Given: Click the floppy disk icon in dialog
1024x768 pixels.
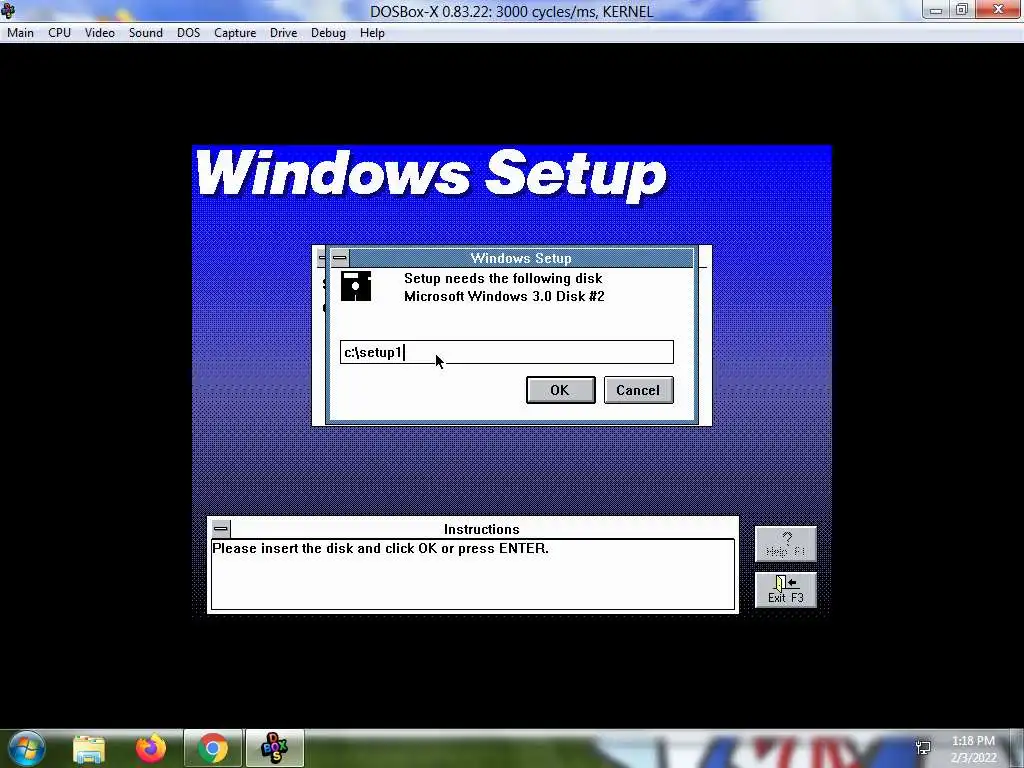Looking at the screenshot, I should coord(356,286).
